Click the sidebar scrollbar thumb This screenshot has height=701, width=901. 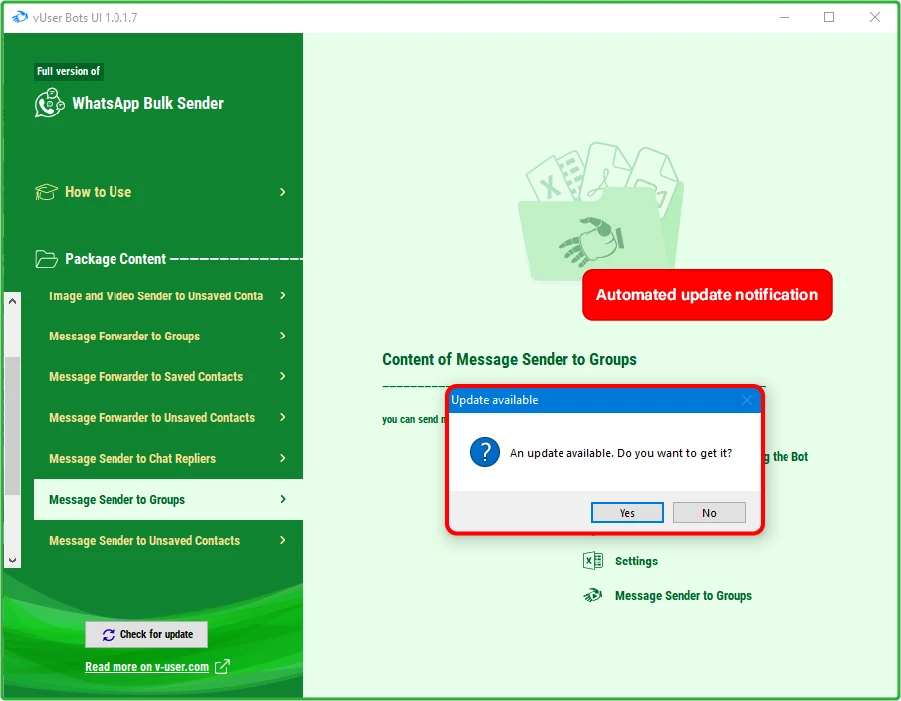click(13, 426)
